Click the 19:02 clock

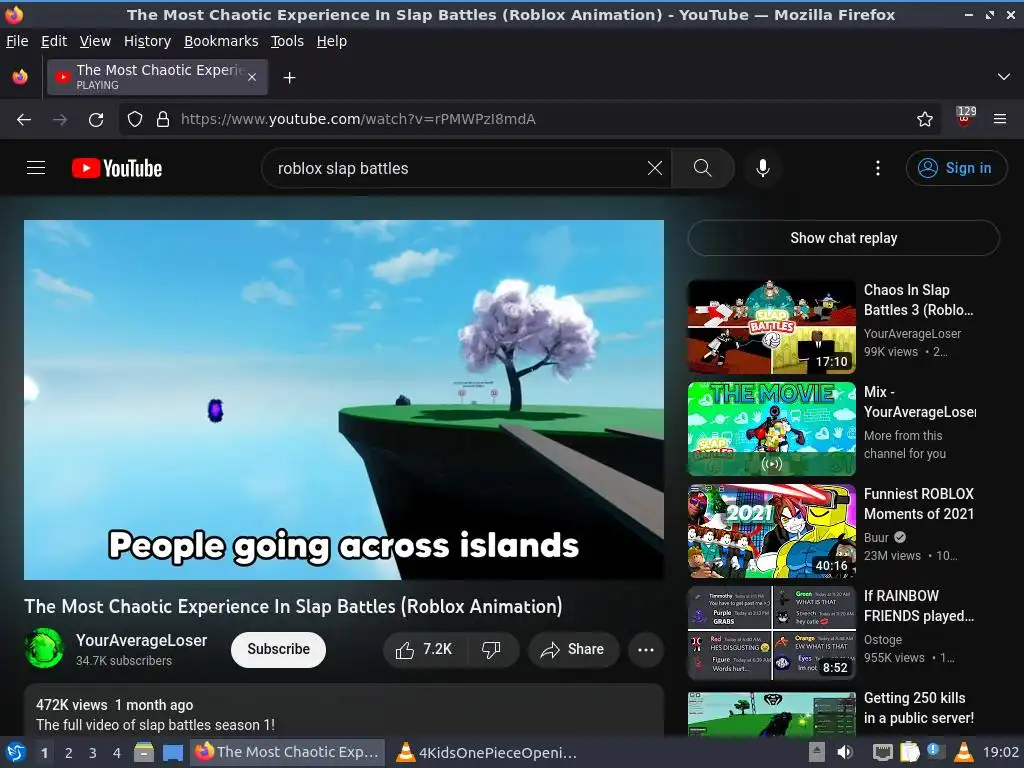point(1000,753)
